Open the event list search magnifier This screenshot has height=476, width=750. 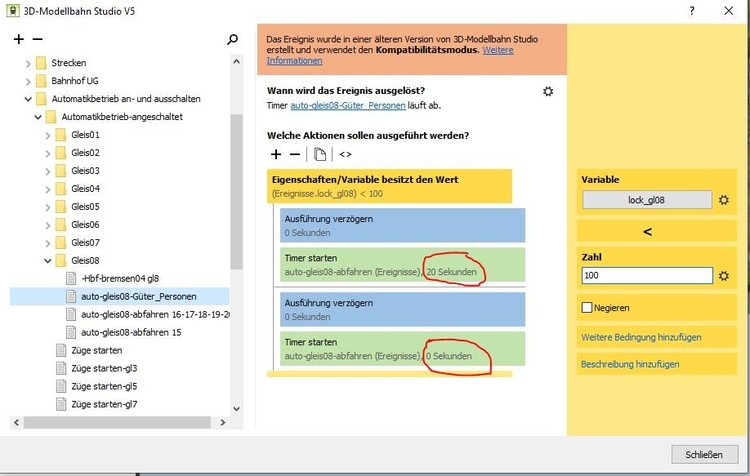coord(232,39)
